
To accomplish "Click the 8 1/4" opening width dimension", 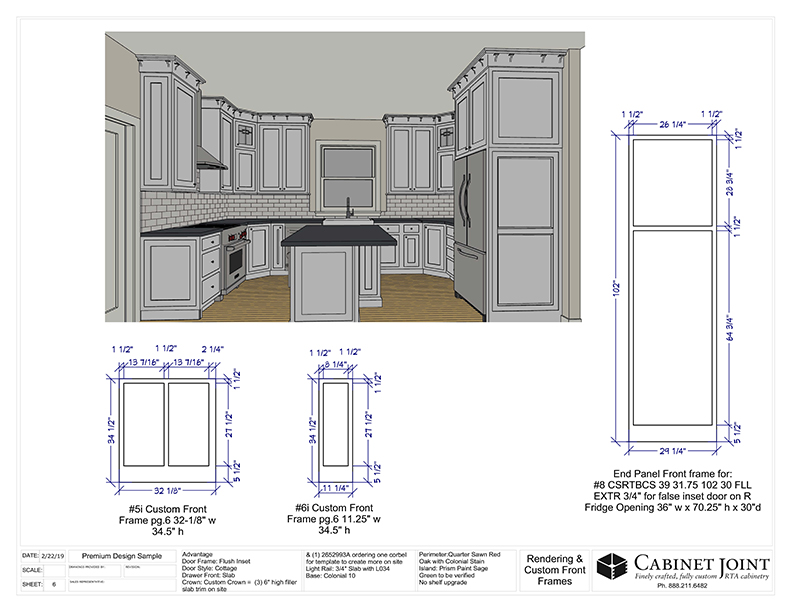I will point(335,364).
